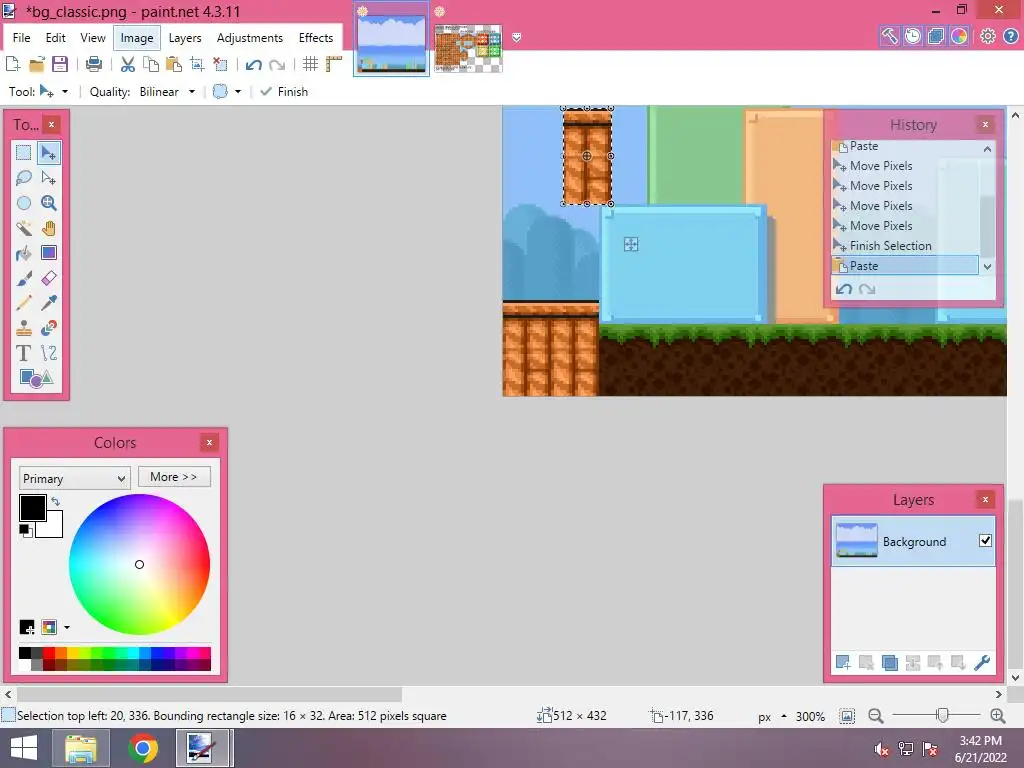Image resolution: width=1024 pixels, height=768 pixels.
Task: Select the Gradient tool
Action: tap(48, 253)
